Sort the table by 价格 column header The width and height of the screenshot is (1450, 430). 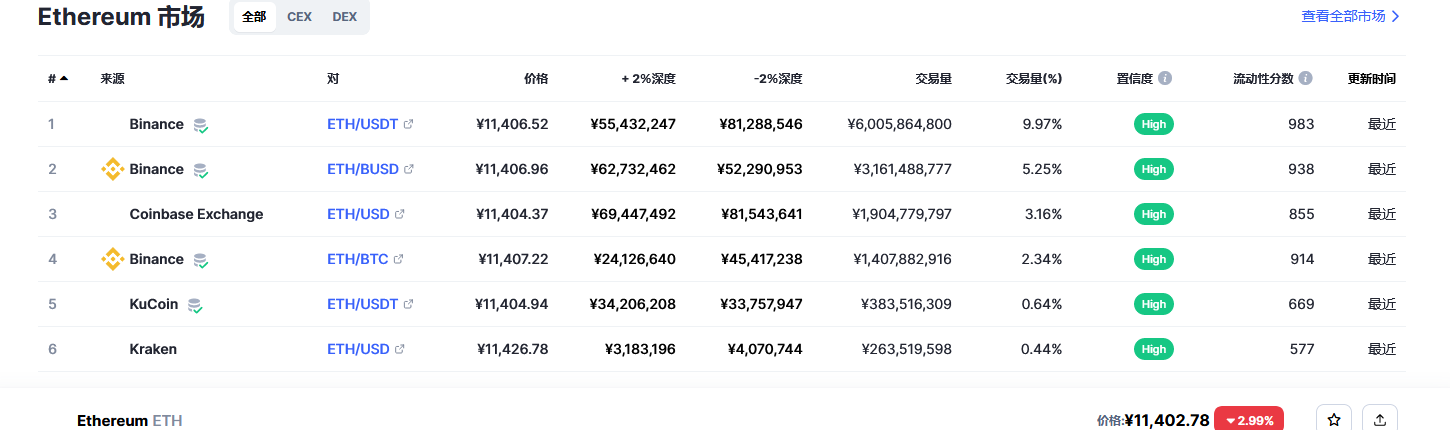(536, 78)
